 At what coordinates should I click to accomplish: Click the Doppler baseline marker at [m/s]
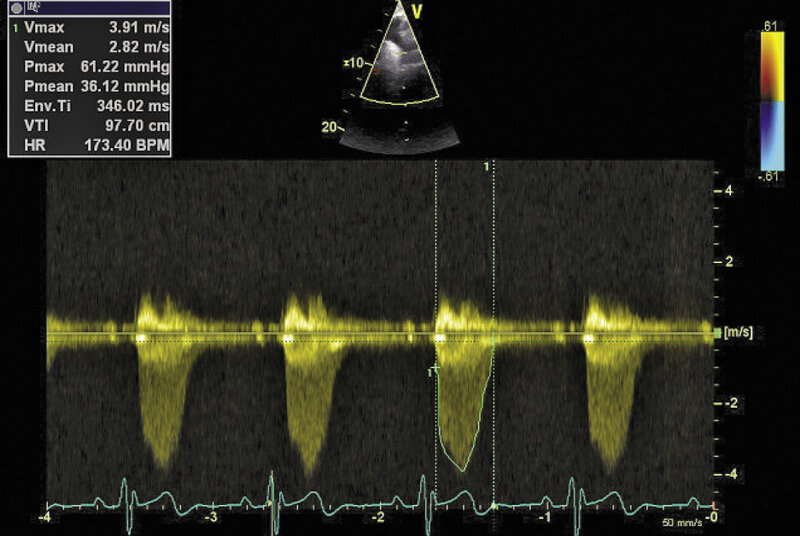[x=718, y=333]
